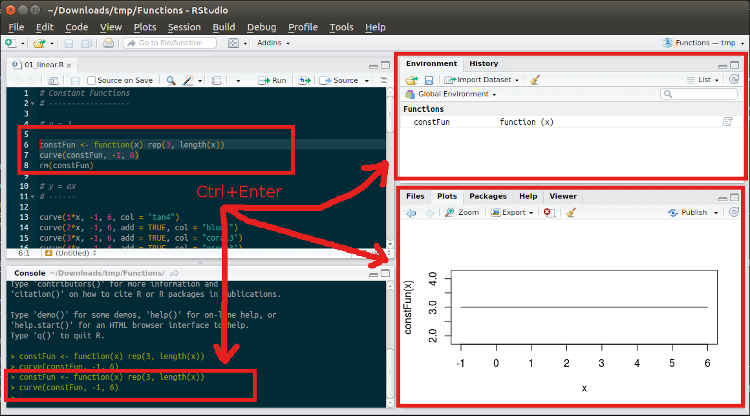Expand the Source button dropdown arrow
Screen dimensions: 750x416
point(367,81)
